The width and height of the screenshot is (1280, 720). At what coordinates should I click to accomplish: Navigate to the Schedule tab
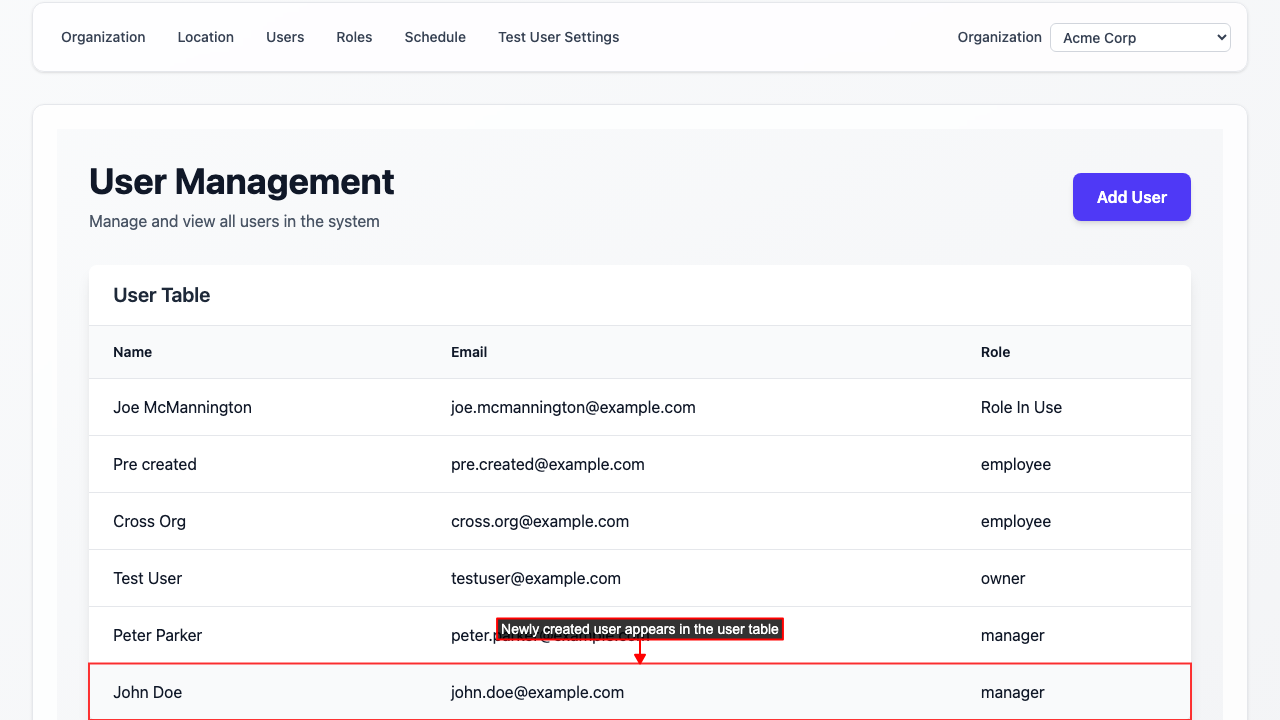pos(435,37)
